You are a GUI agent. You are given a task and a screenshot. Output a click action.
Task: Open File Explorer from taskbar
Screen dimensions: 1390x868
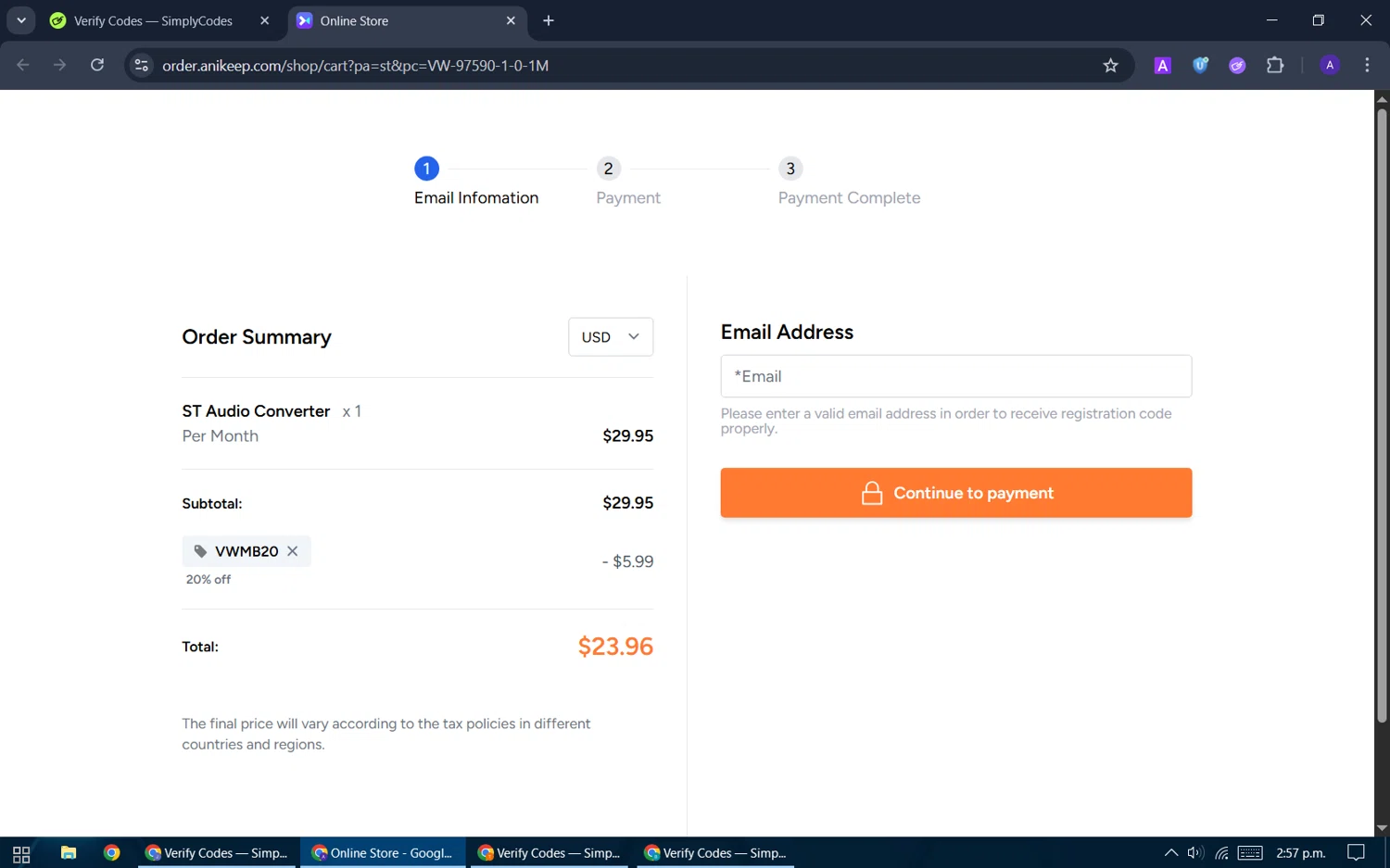pyautogui.click(x=69, y=853)
